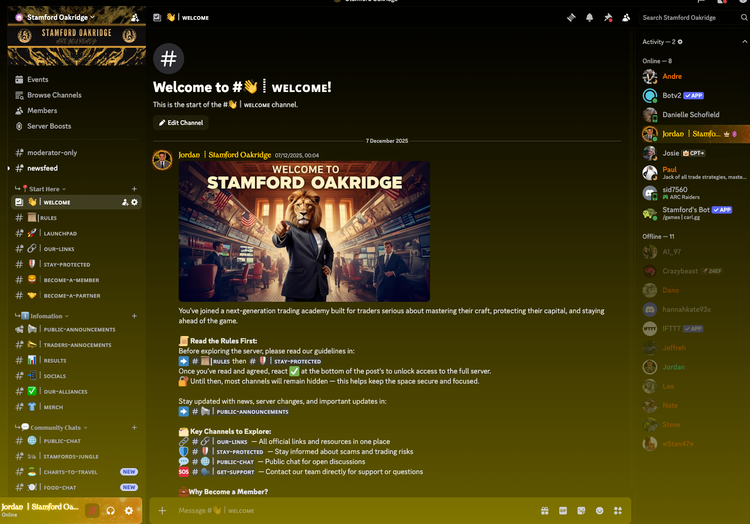750x524 pixels.
Task: Select Server Boosts in sidebar
Action: click(49, 126)
